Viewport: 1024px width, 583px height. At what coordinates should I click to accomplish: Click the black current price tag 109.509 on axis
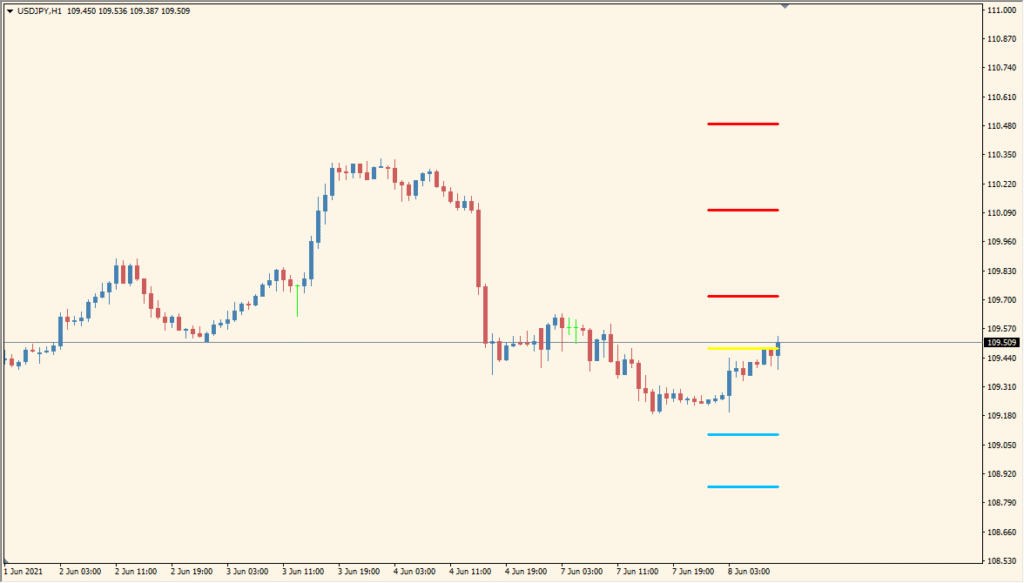[1002, 343]
